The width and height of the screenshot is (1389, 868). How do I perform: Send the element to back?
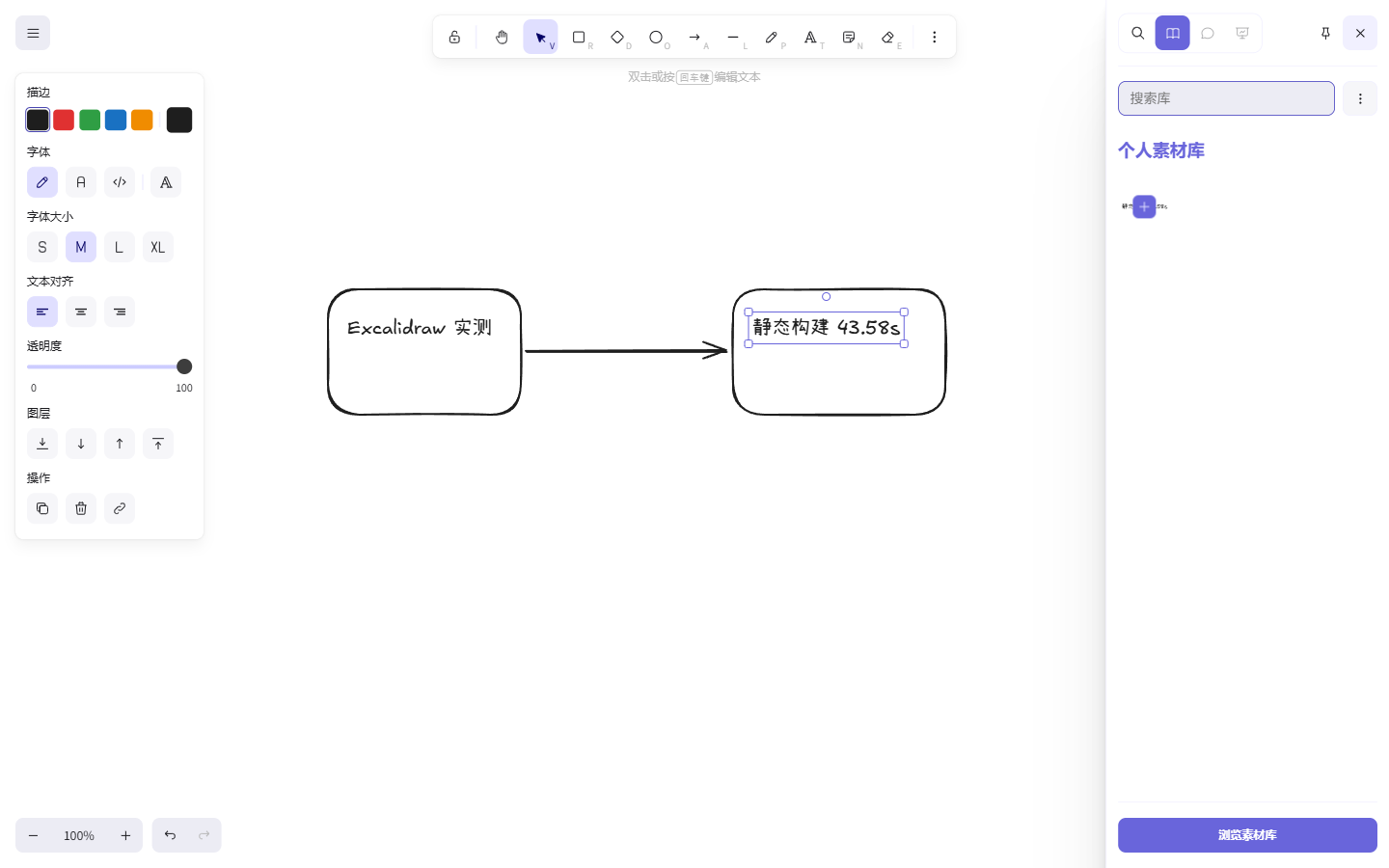42,444
